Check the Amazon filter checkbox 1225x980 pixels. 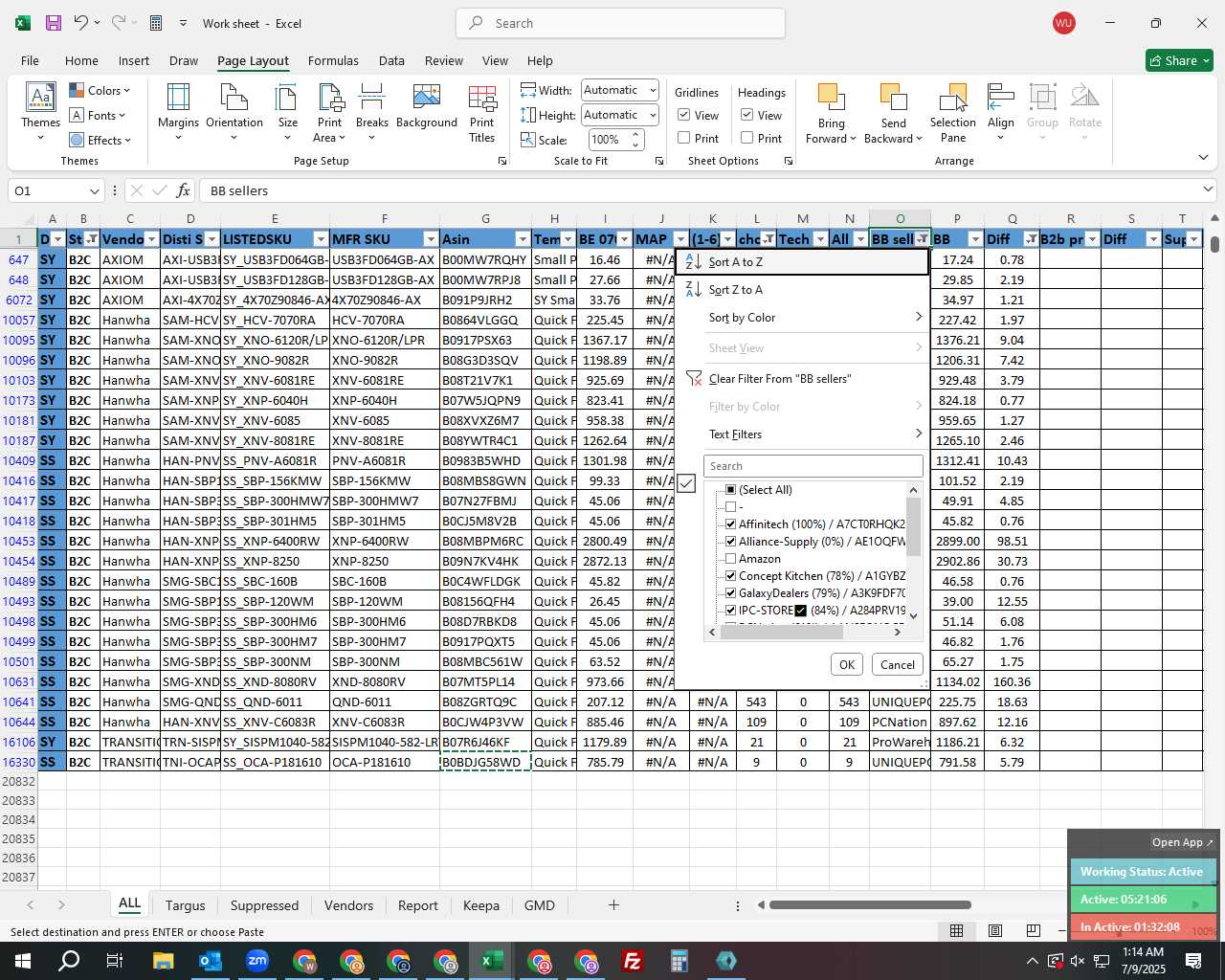[731, 559]
